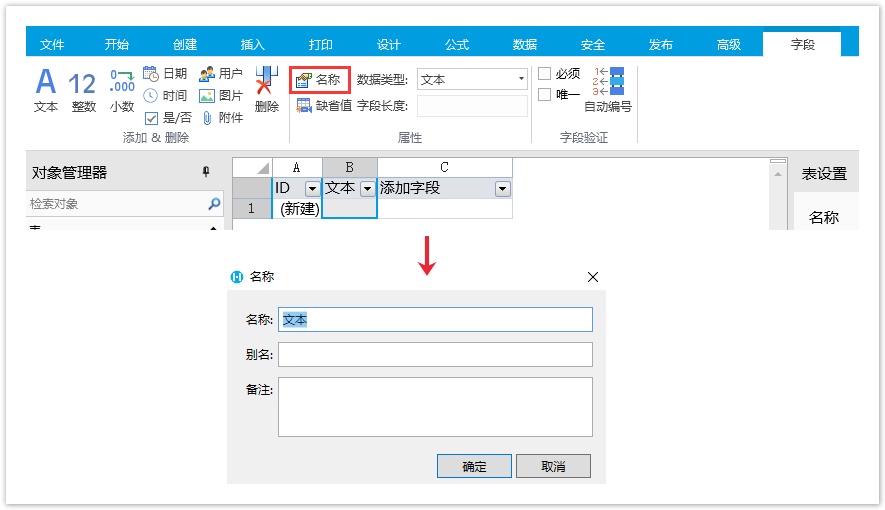
Task: Switch to the 公式 ribbon tab
Action: [457, 45]
